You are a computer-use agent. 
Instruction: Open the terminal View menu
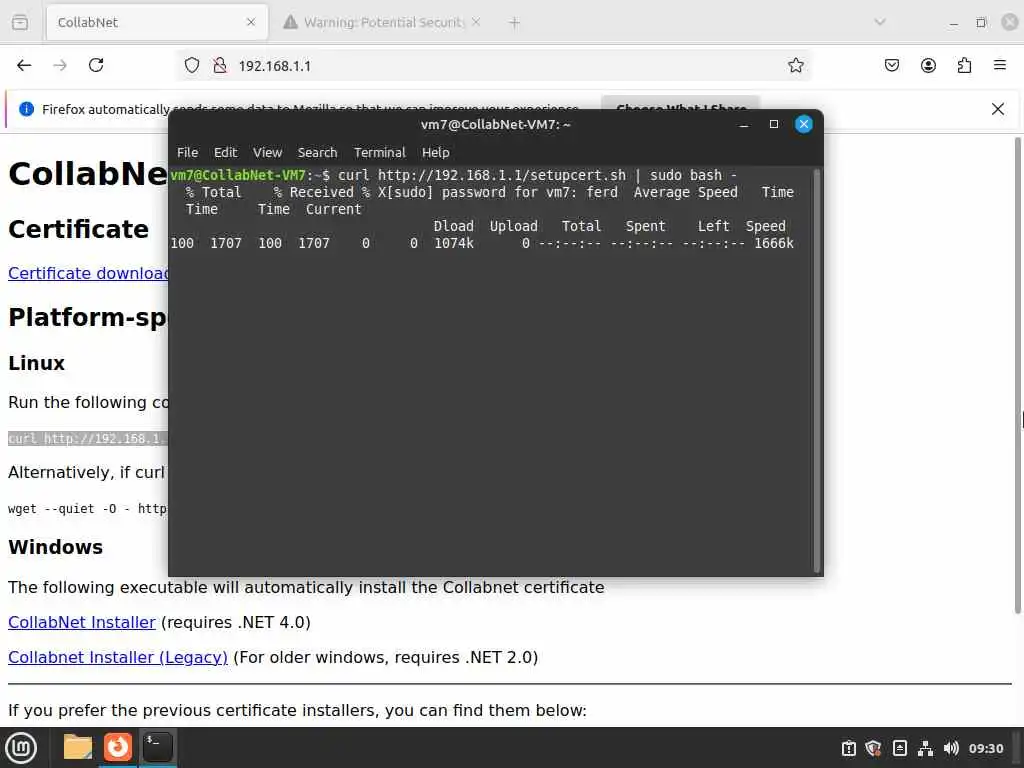(267, 152)
